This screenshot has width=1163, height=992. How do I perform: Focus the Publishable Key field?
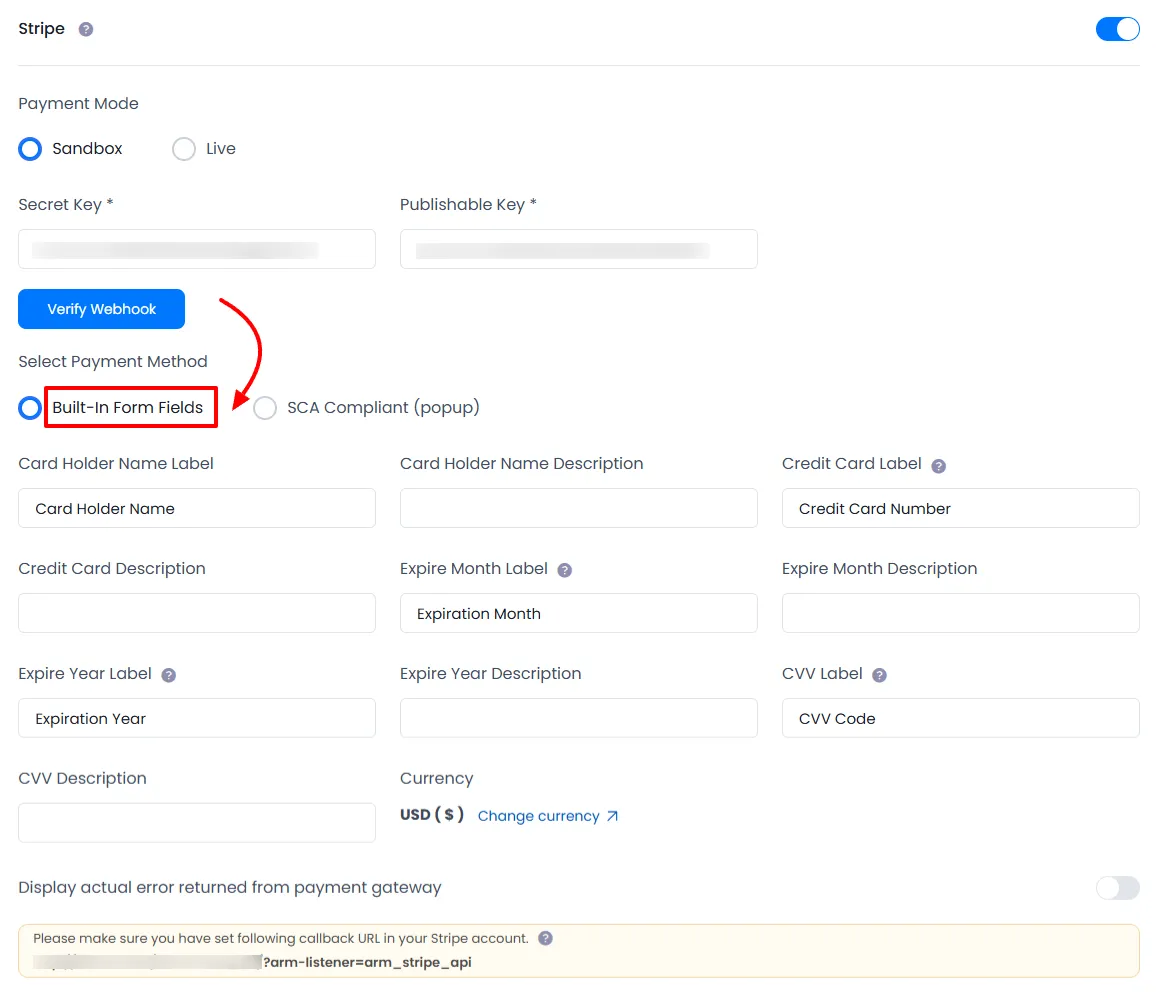[x=578, y=249]
